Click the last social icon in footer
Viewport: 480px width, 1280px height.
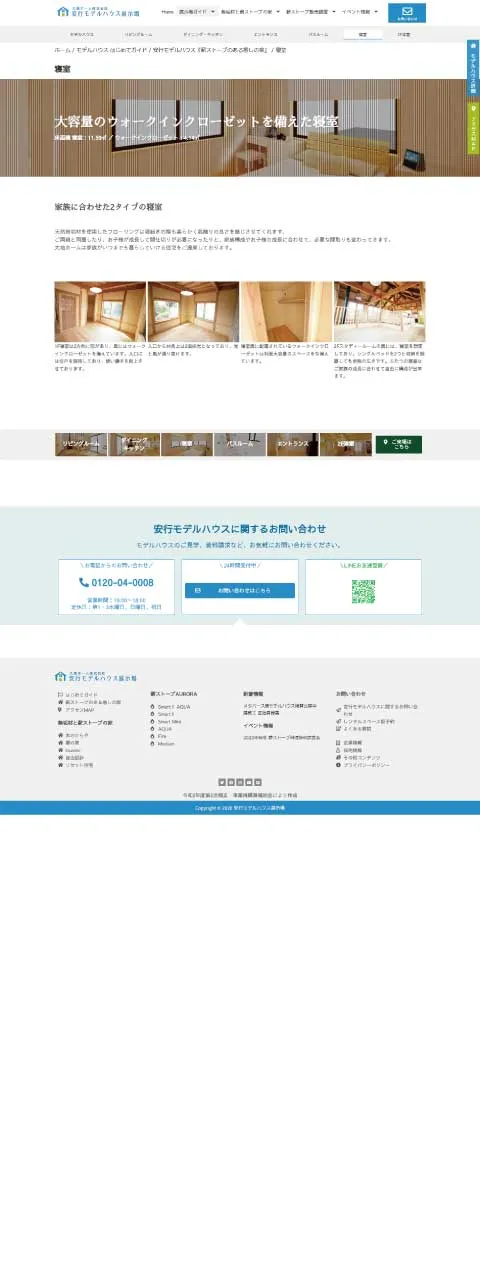pyautogui.click(x=258, y=782)
